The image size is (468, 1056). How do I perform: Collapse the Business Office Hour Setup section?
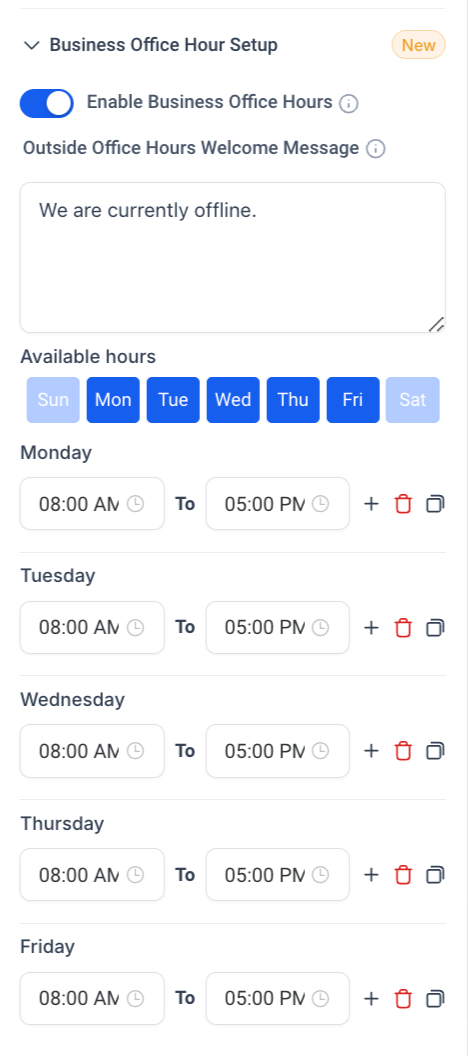point(32,45)
